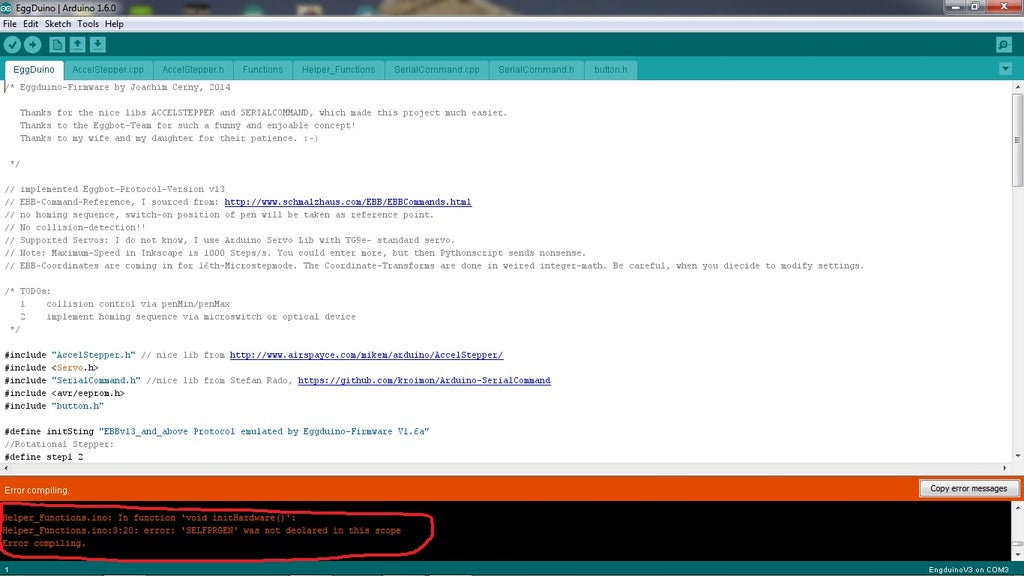Switch to the Helper_Functions tab
Image resolution: width=1024 pixels, height=576 pixels.
pos(338,70)
